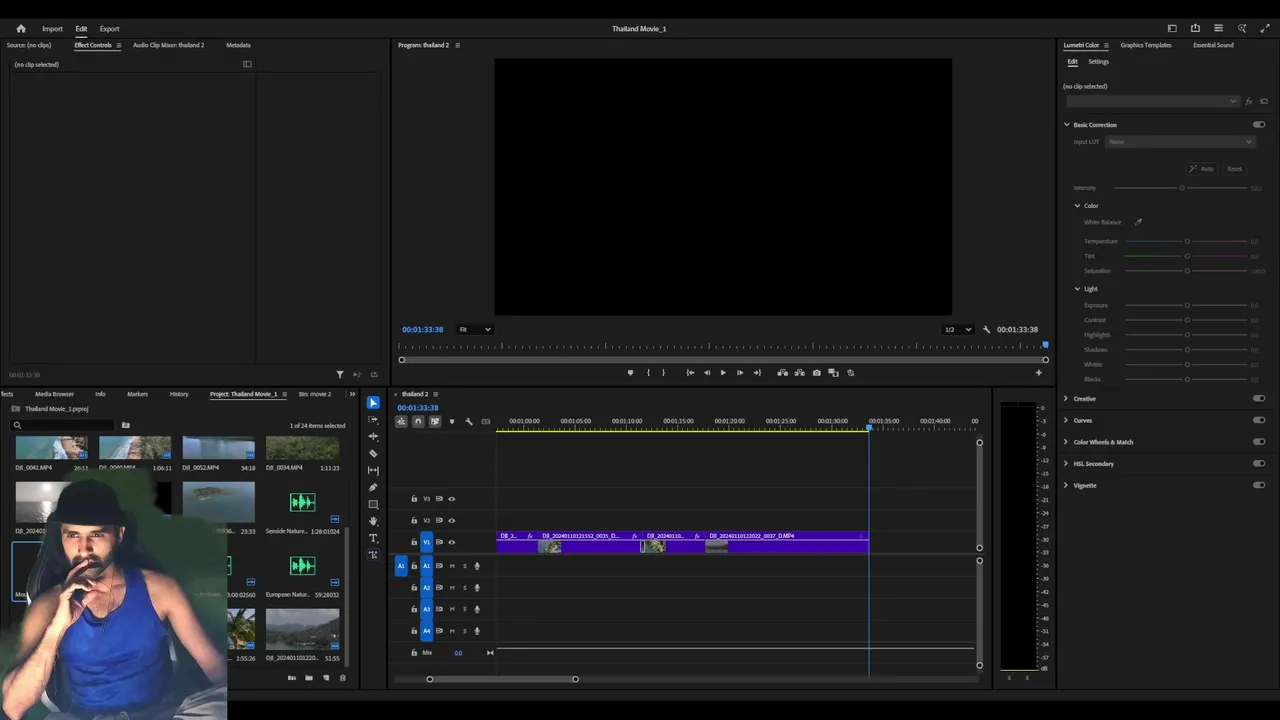The height and width of the screenshot is (720, 1280).
Task: Add marker in the timeline header
Action: click(x=451, y=421)
